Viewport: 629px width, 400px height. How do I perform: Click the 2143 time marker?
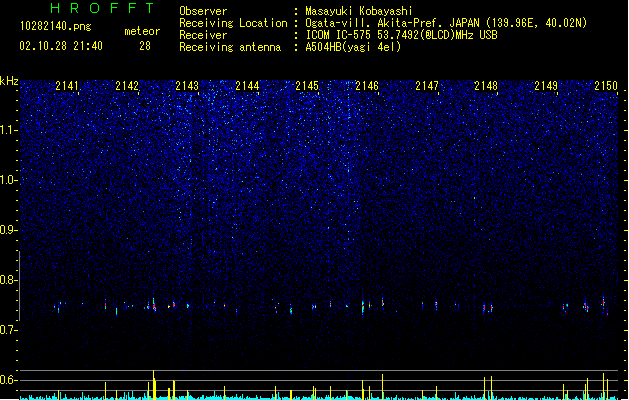pos(187,86)
